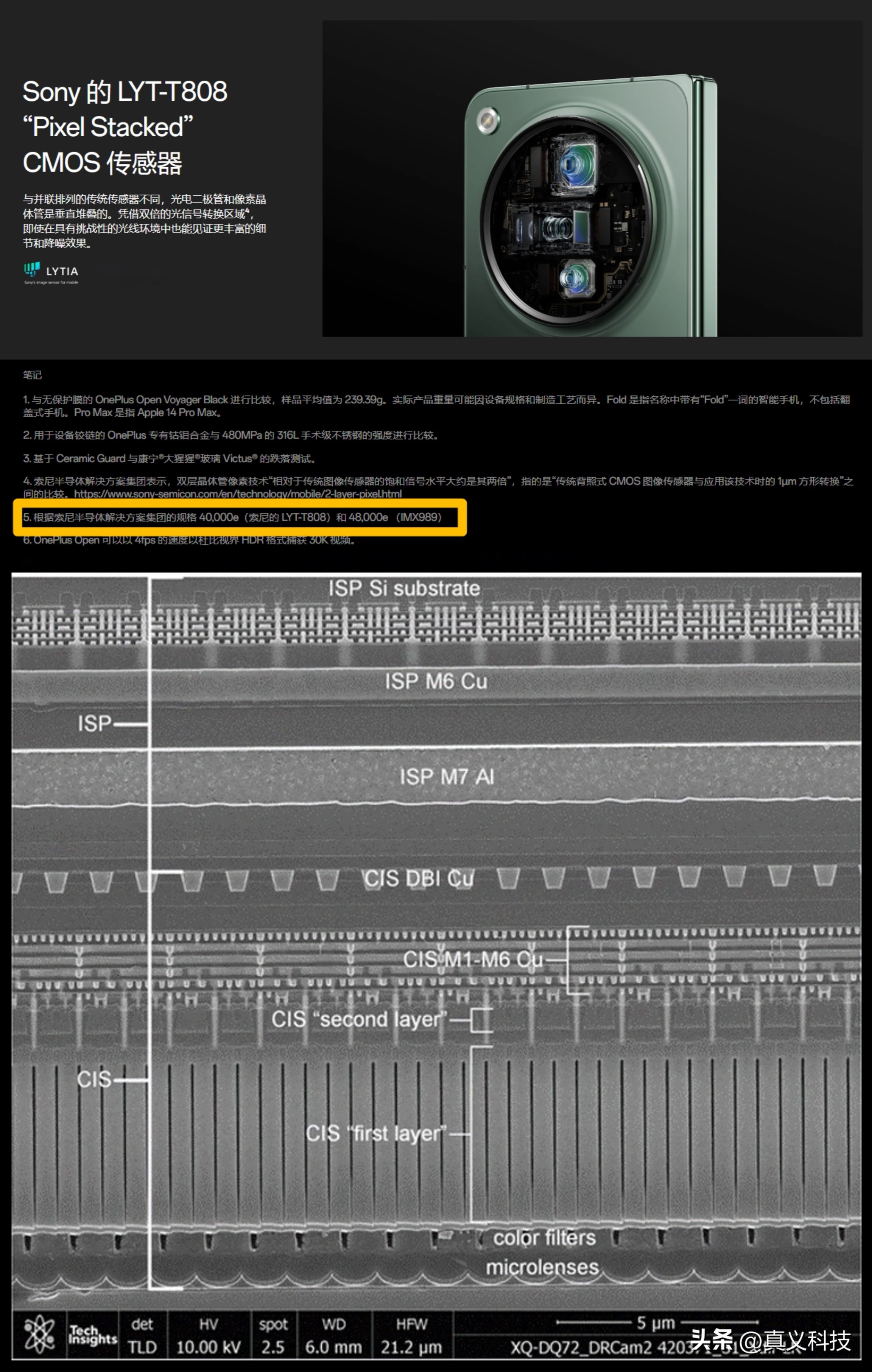The width and height of the screenshot is (872, 1372).
Task: Click footnote 5 mentioning IMX989
Action: 232,517
